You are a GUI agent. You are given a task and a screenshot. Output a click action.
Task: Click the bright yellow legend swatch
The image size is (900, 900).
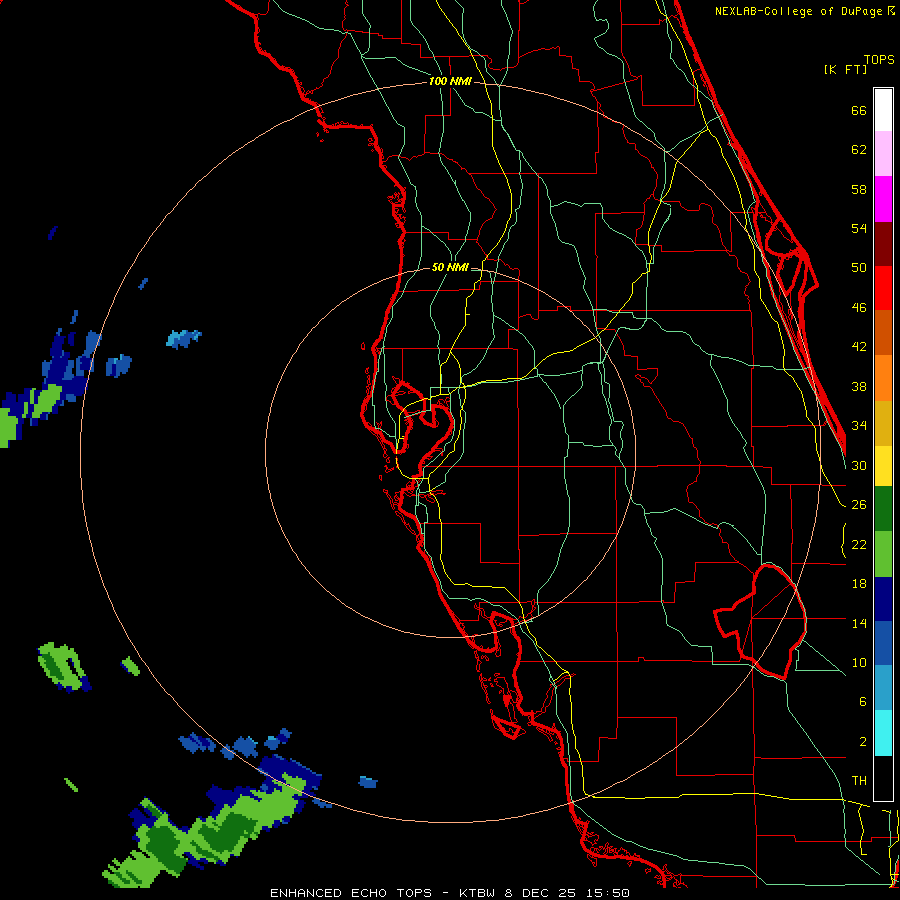click(883, 466)
